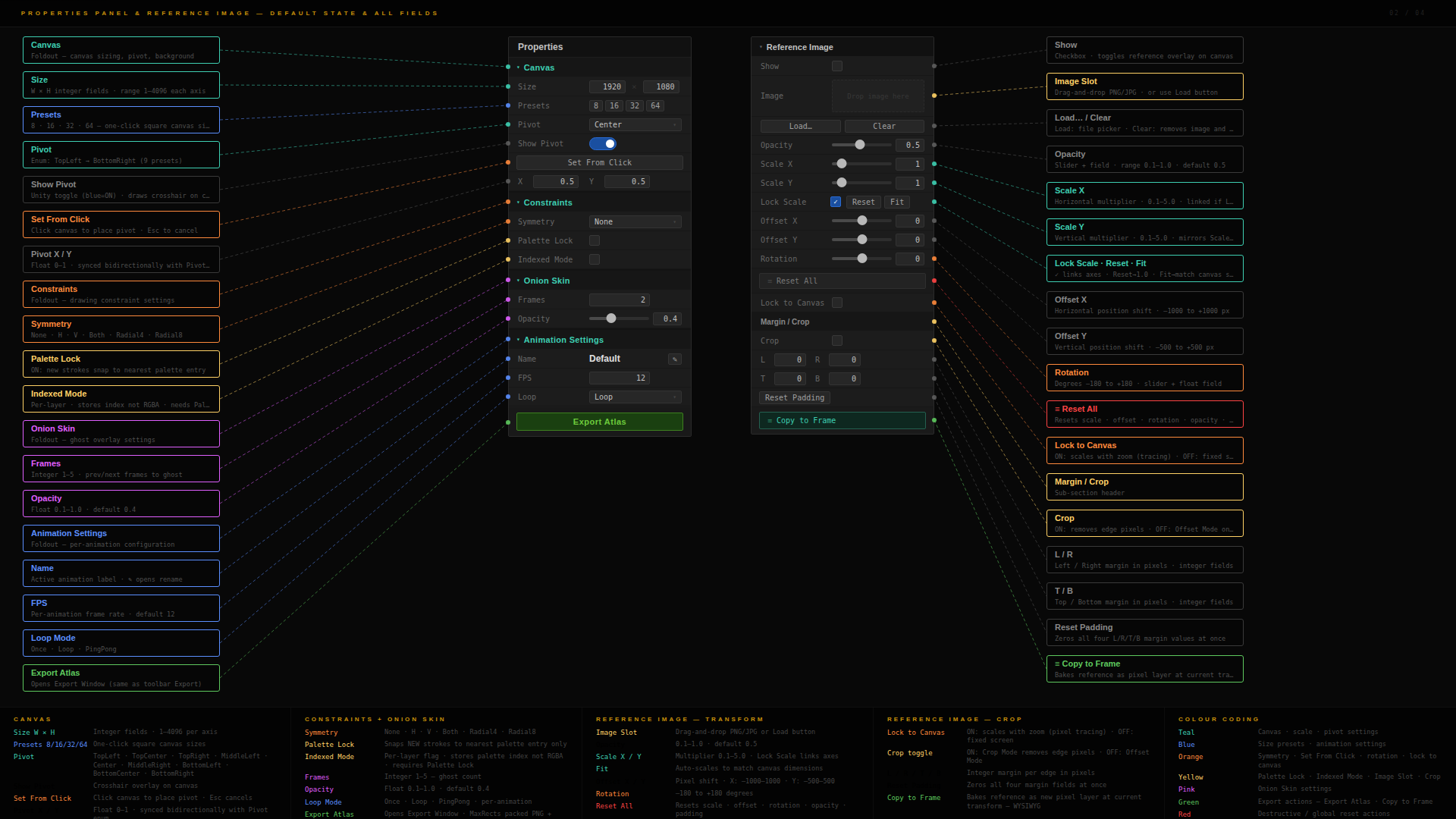1456x819 pixels.
Task: Open the Pivot dropdown set to Center
Action: tap(635, 125)
